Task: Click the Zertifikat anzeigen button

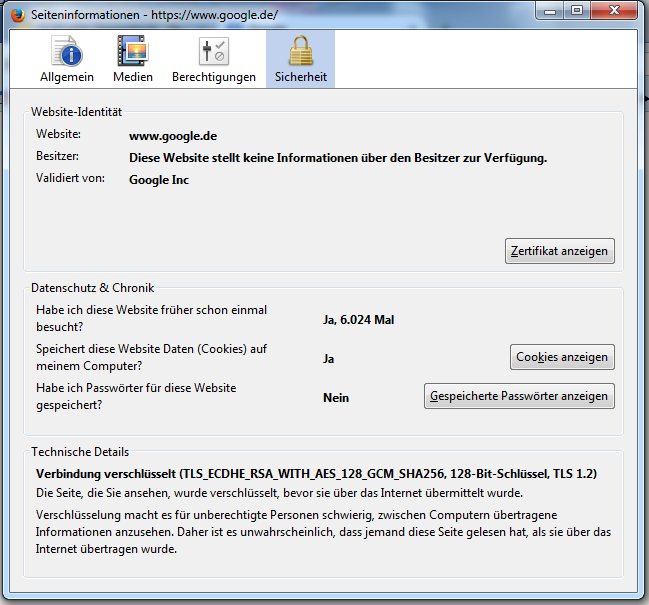Action: [560, 251]
